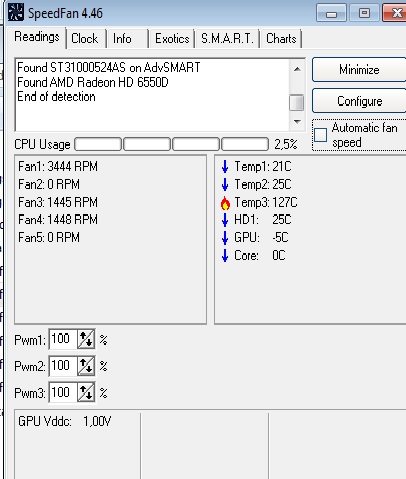Click the Pwm3 spinner arrows
406x479 pixels.
click(x=86, y=392)
